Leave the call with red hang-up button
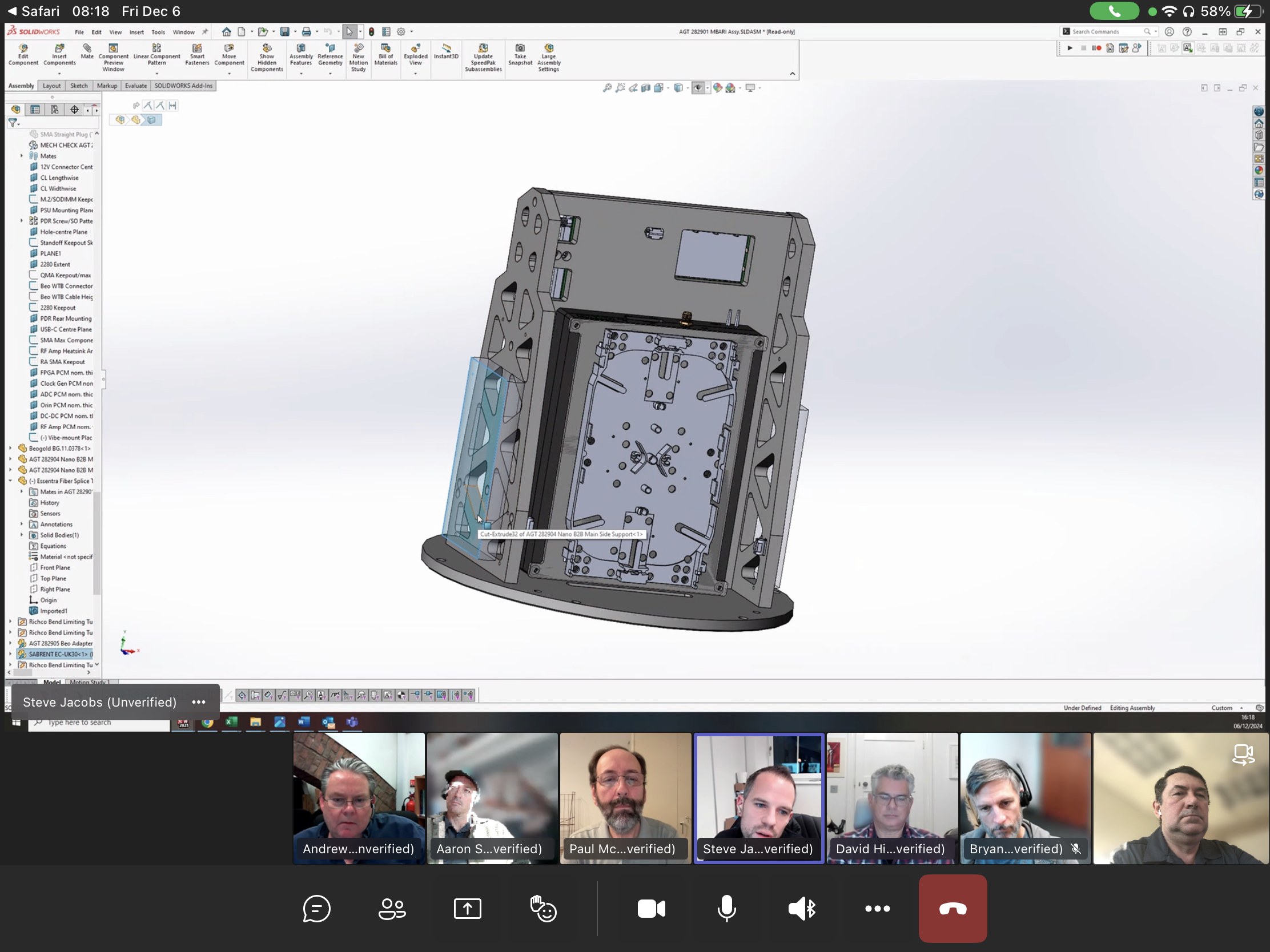This screenshot has width=1270, height=952. [x=952, y=909]
